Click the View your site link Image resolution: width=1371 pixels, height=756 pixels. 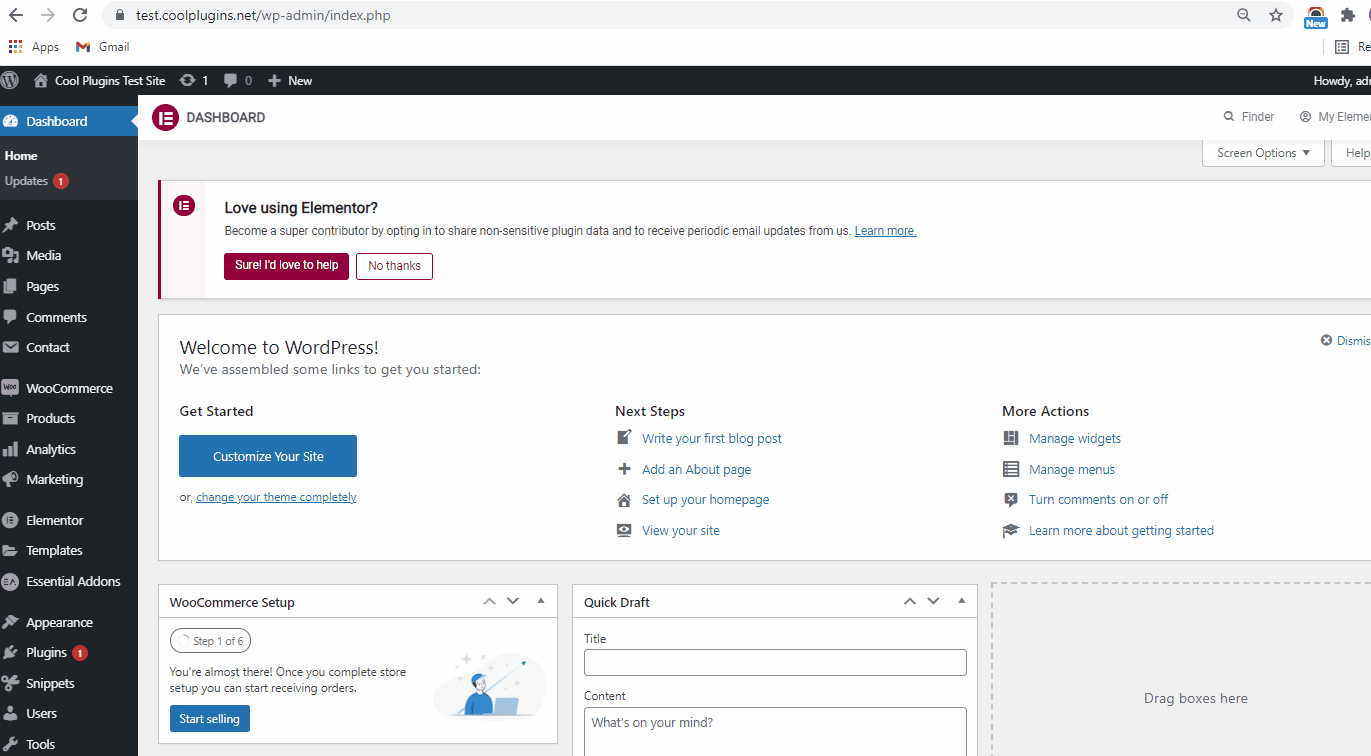click(x=681, y=530)
